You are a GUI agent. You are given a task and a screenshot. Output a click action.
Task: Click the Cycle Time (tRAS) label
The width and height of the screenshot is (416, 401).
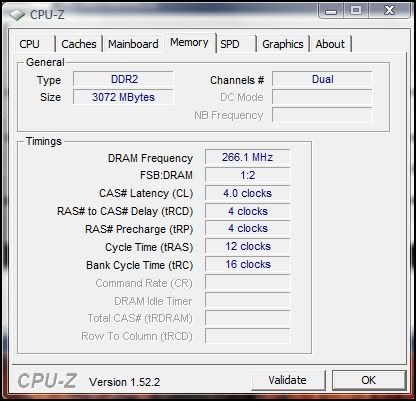click(149, 247)
